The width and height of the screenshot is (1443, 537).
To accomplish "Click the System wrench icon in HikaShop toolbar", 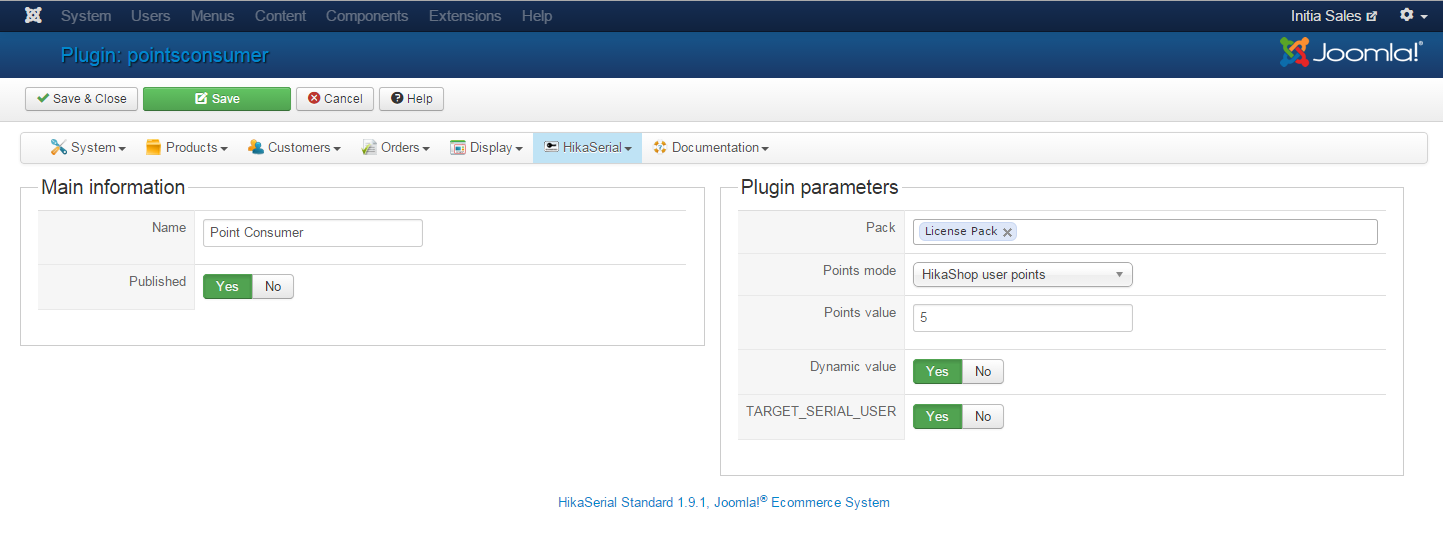I will [59, 148].
